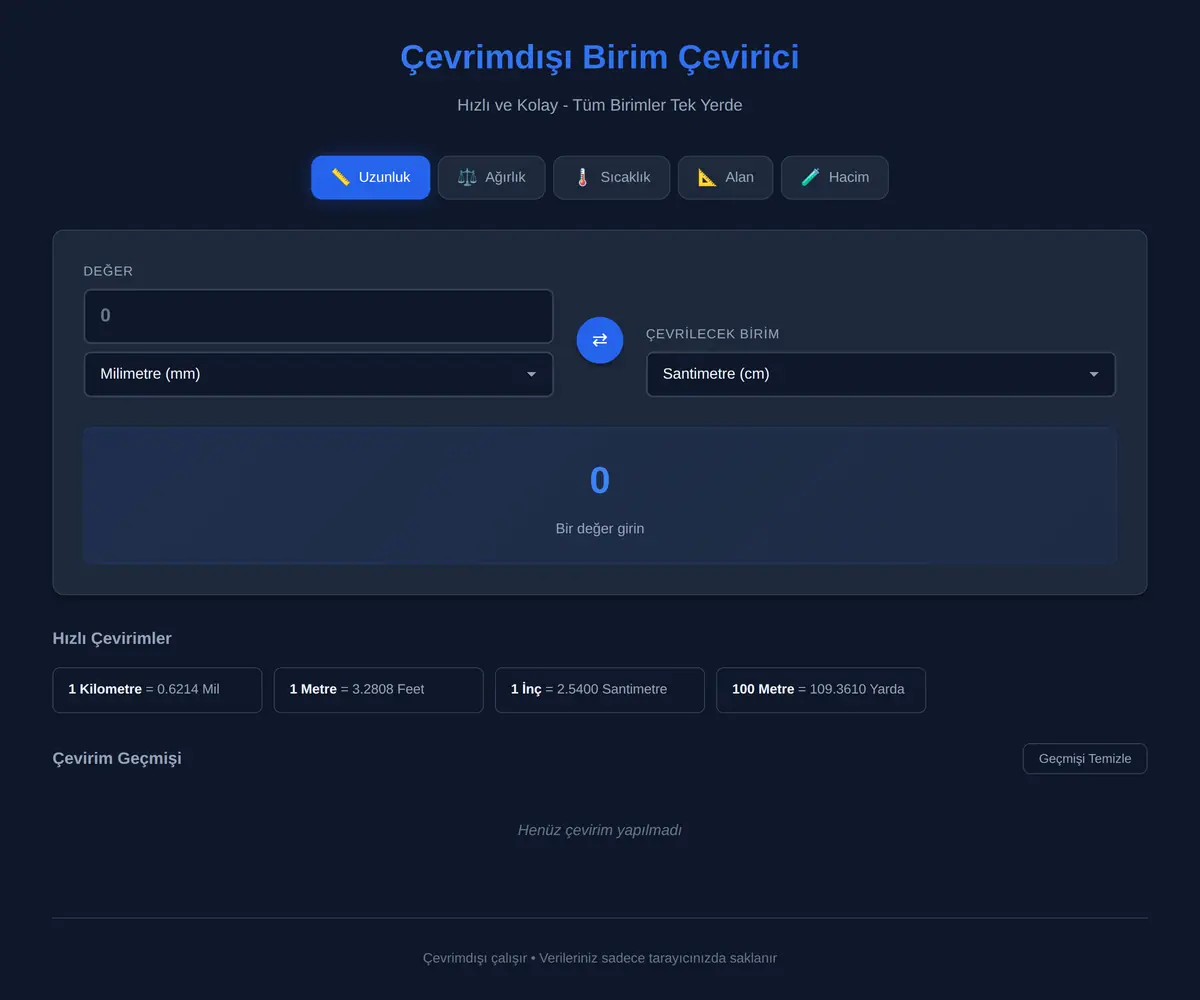Click the Hızlı ve Kolay subtitle text
1200x1000 pixels.
600,105
